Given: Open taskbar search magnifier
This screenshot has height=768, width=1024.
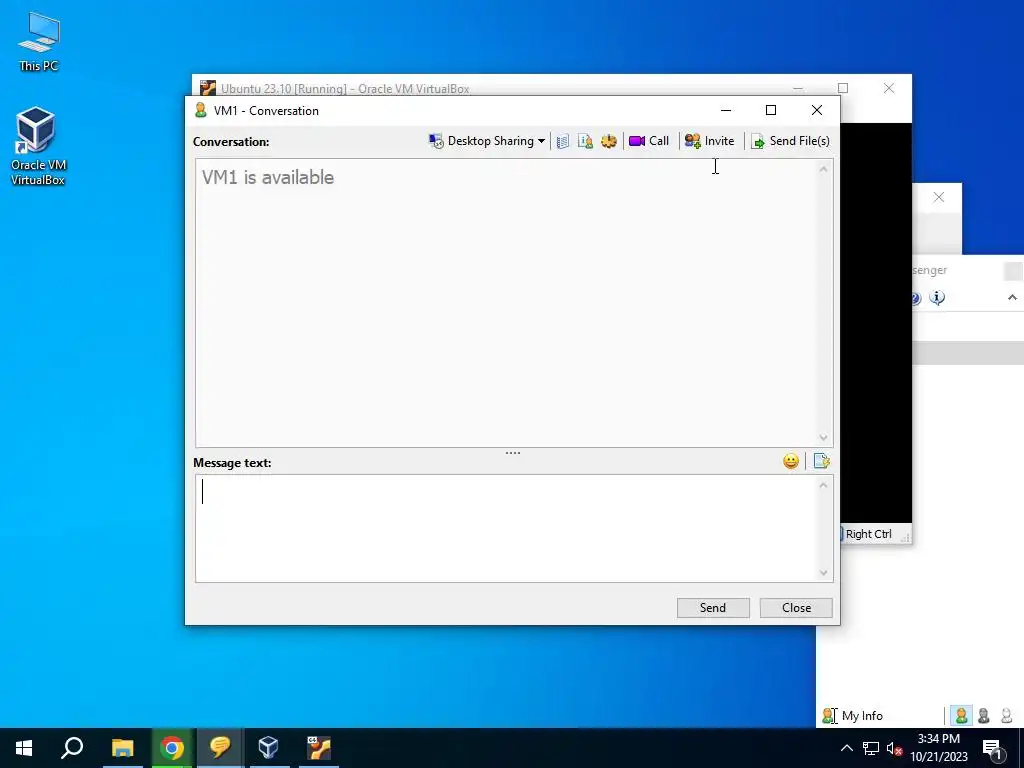Looking at the screenshot, I should click(x=72, y=748).
